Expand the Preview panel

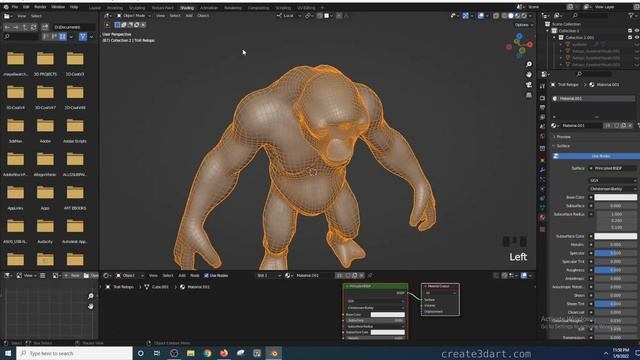tap(563, 137)
